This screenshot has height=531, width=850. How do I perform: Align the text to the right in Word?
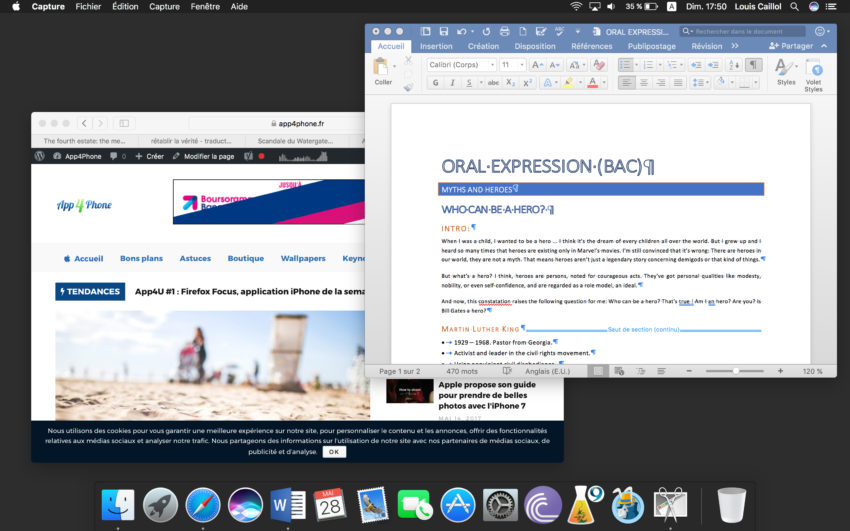661,83
